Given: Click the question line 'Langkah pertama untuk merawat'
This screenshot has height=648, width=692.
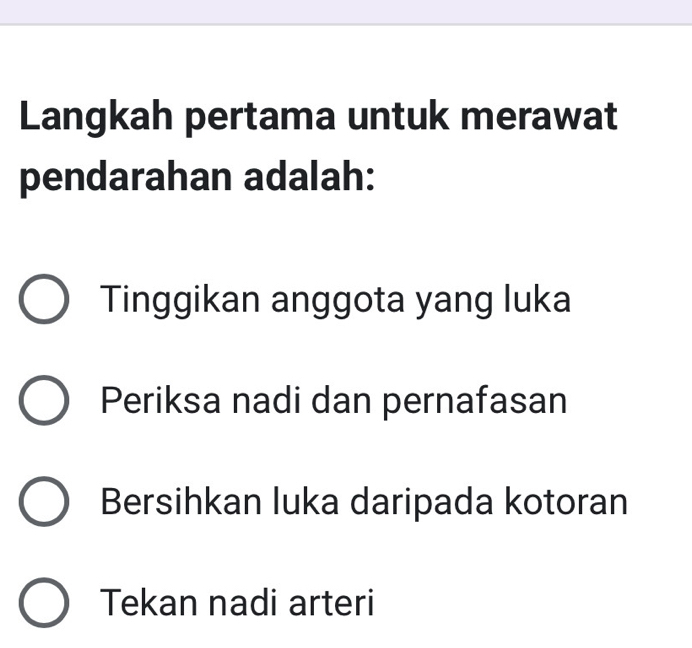Looking at the screenshot, I should [x=319, y=119].
